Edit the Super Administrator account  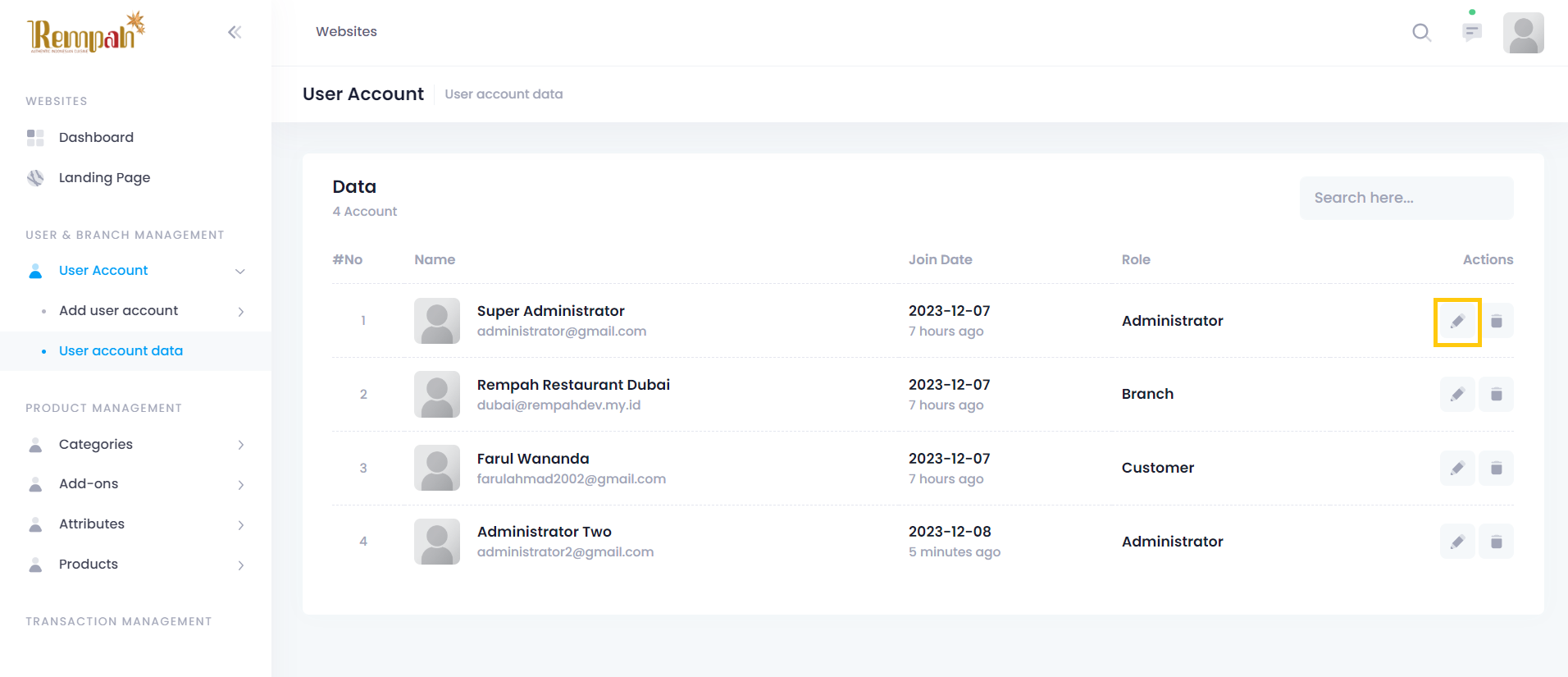(x=1457, y=322)
